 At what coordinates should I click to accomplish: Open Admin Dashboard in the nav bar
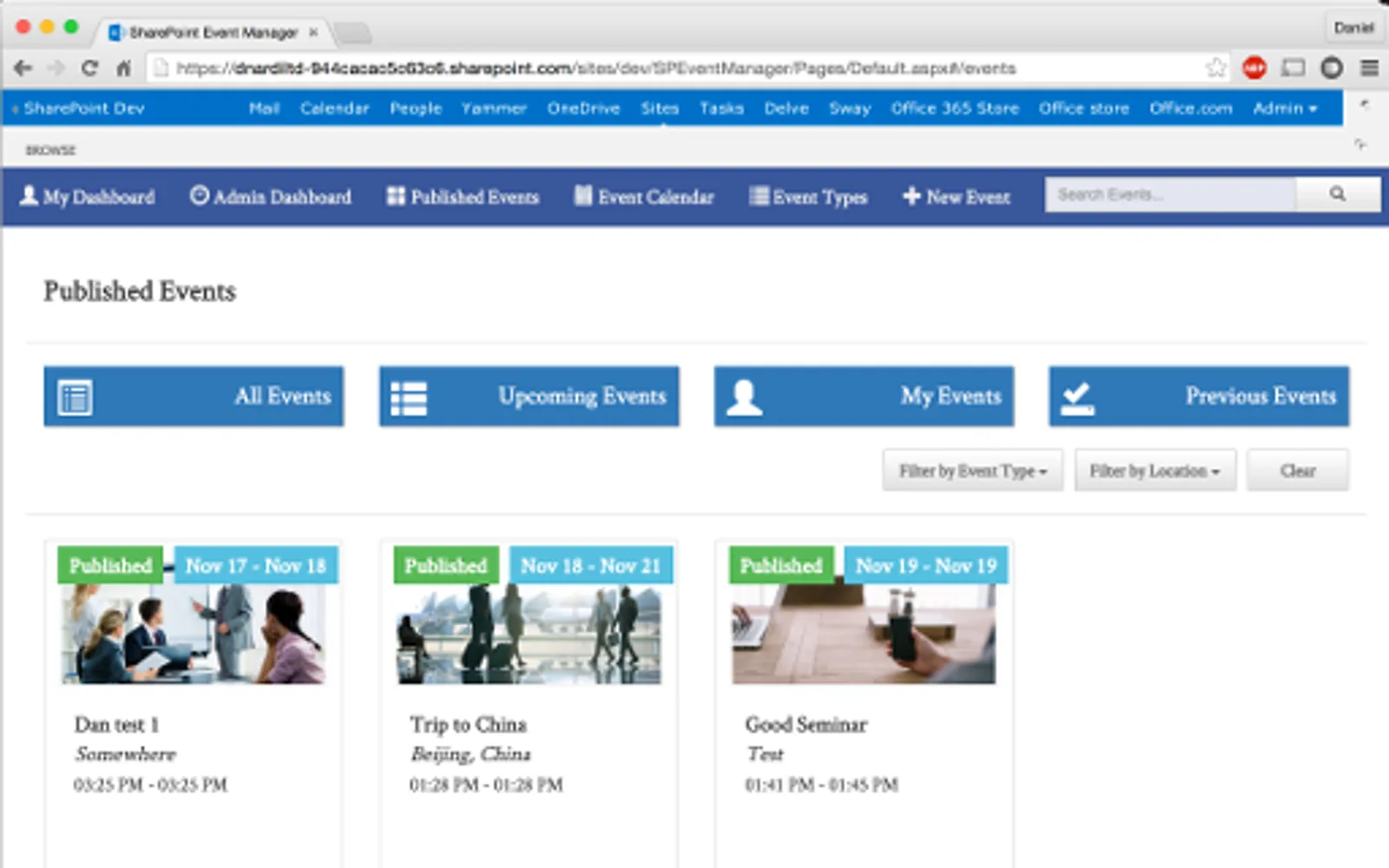(x=271, y=197)
